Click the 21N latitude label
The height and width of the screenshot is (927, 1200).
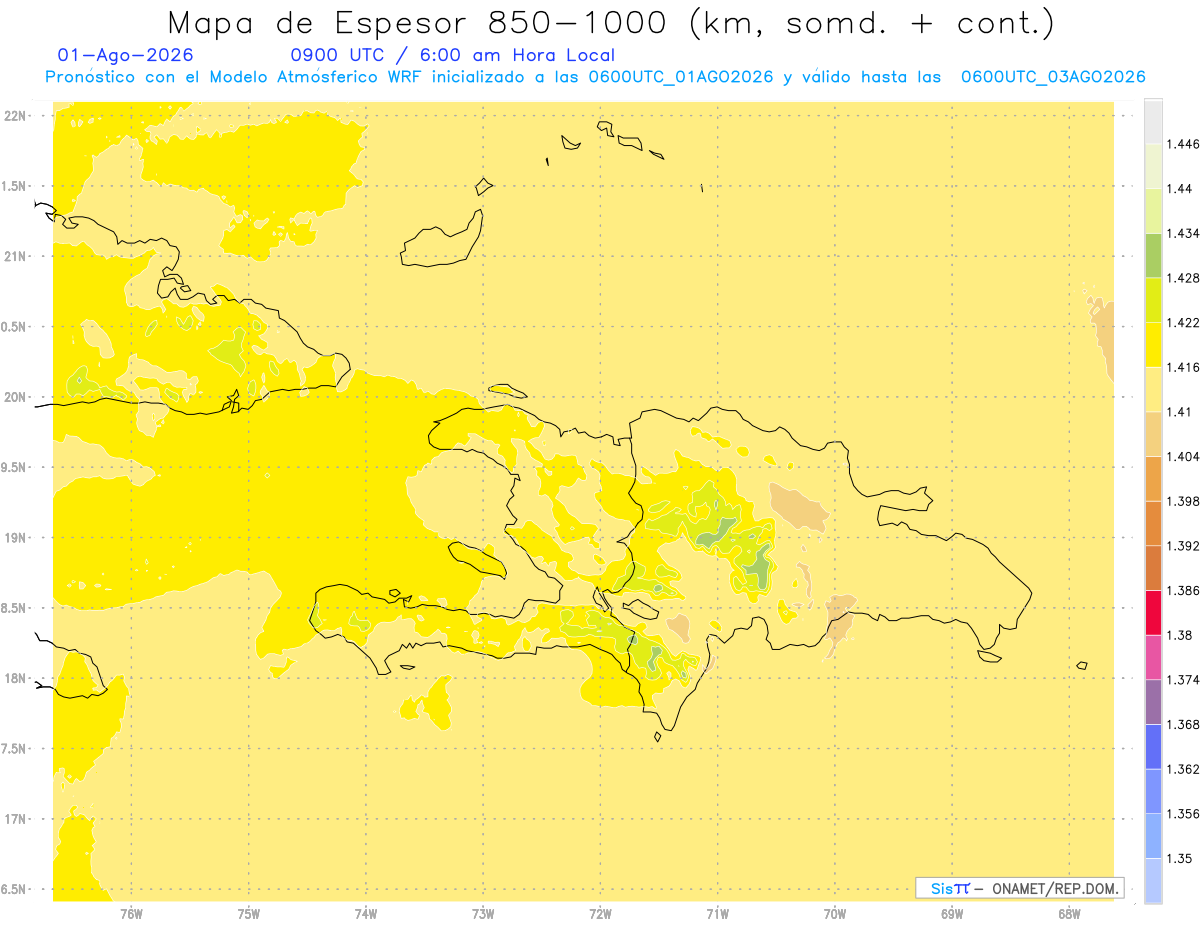pos(15,257)
